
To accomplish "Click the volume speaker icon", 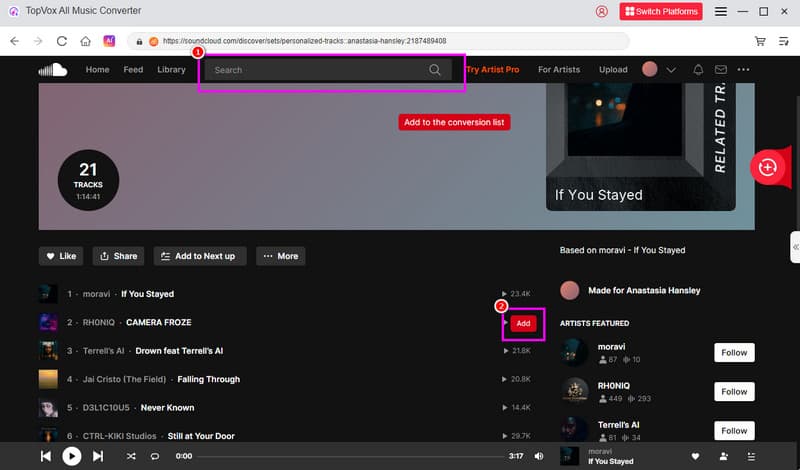I will click(539, 456).
